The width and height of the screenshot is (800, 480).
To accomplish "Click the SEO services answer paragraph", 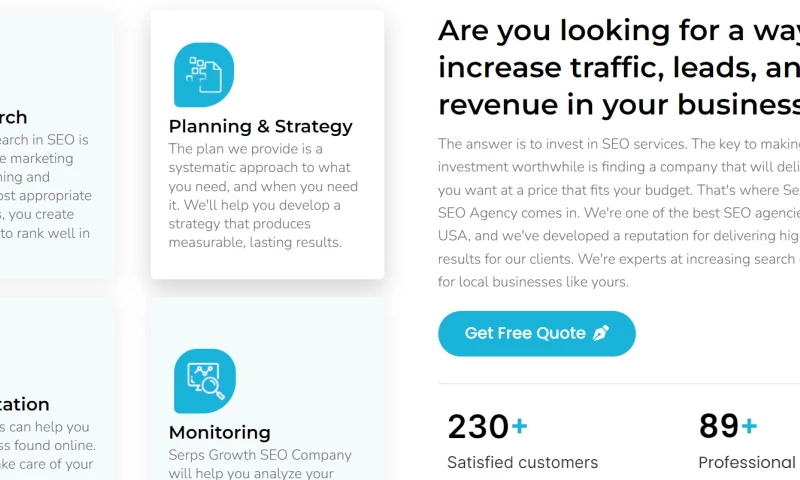I will 618,213.
